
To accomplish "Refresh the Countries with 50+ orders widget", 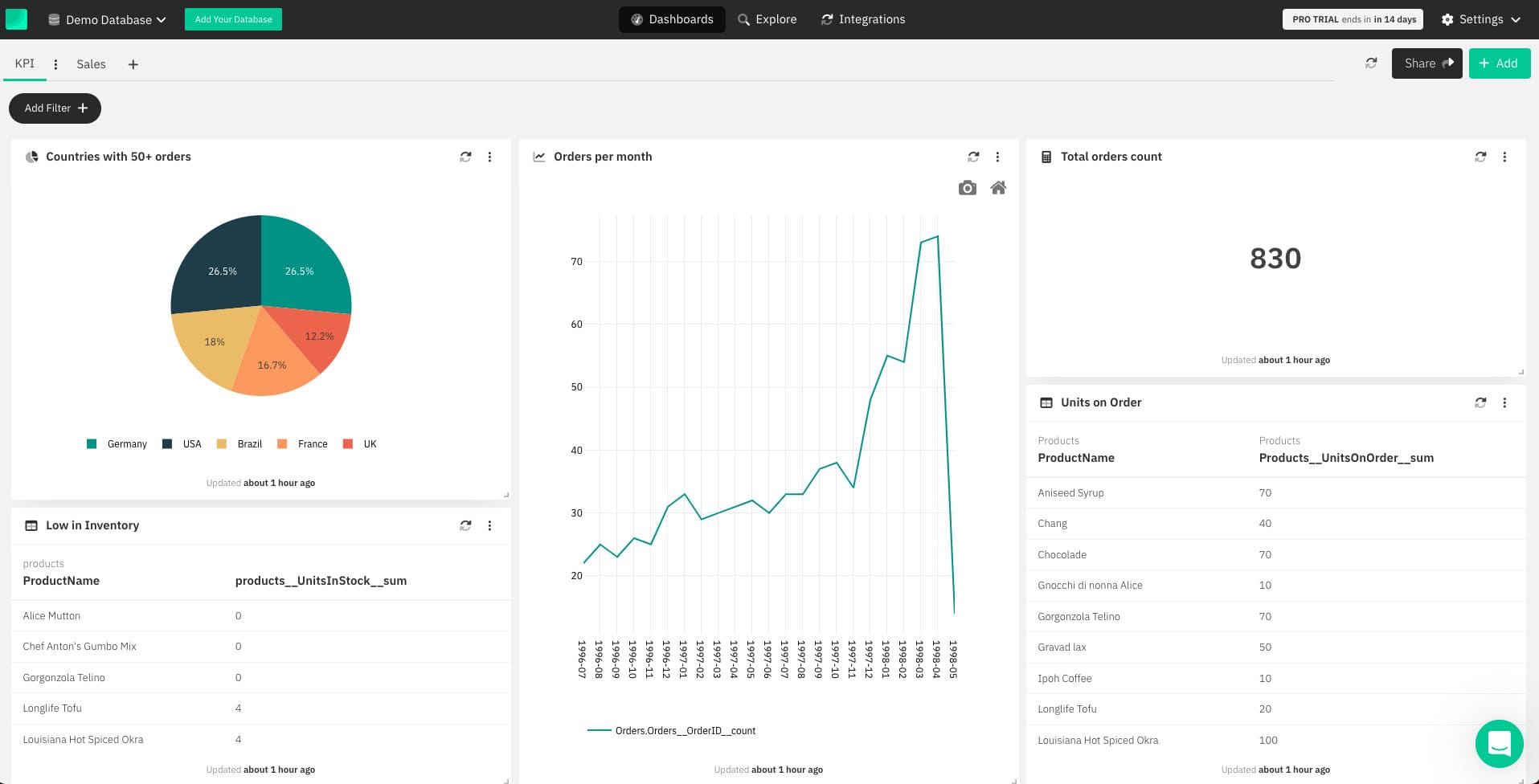I will [465, 157].
